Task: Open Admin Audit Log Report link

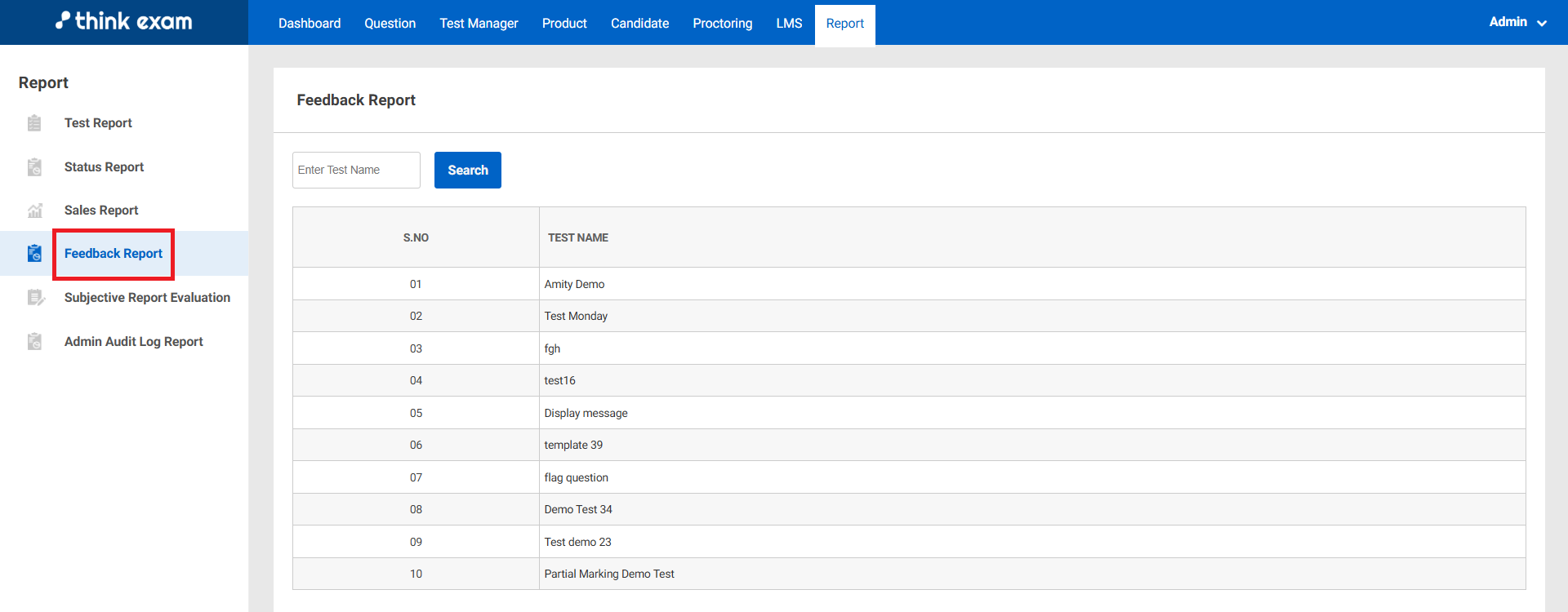Action: (x=134, y=342)
